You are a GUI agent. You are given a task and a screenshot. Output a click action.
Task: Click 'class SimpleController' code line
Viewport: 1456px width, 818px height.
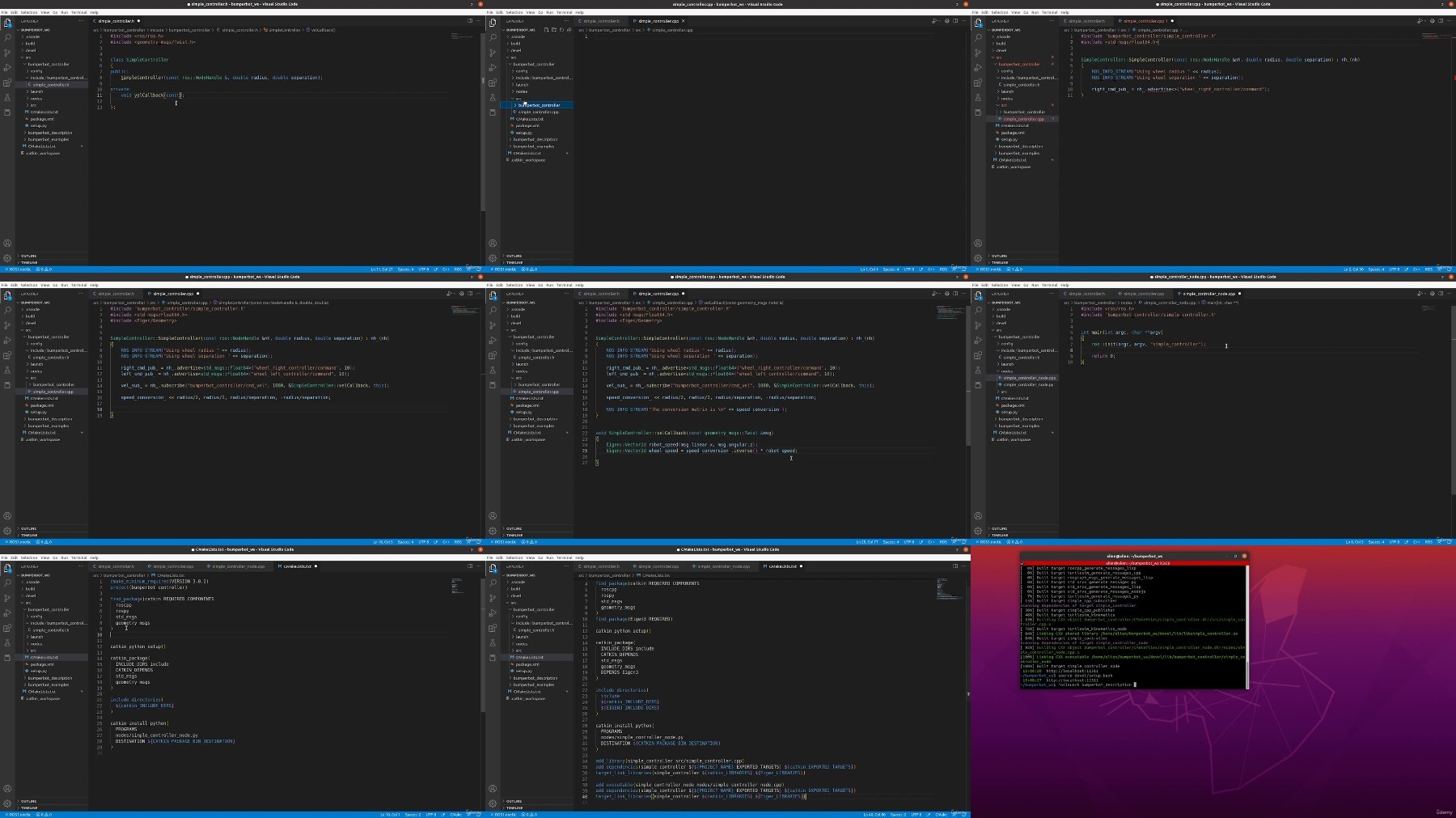(x=139, y=60)
